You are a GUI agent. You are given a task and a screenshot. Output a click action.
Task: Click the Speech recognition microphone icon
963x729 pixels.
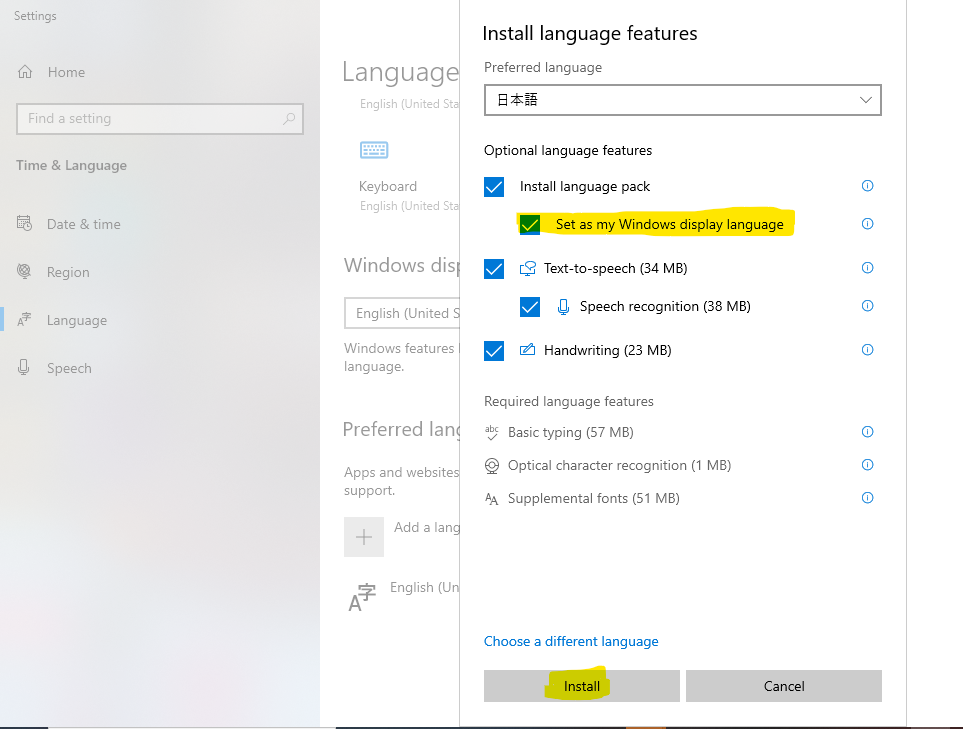point(563,306)
